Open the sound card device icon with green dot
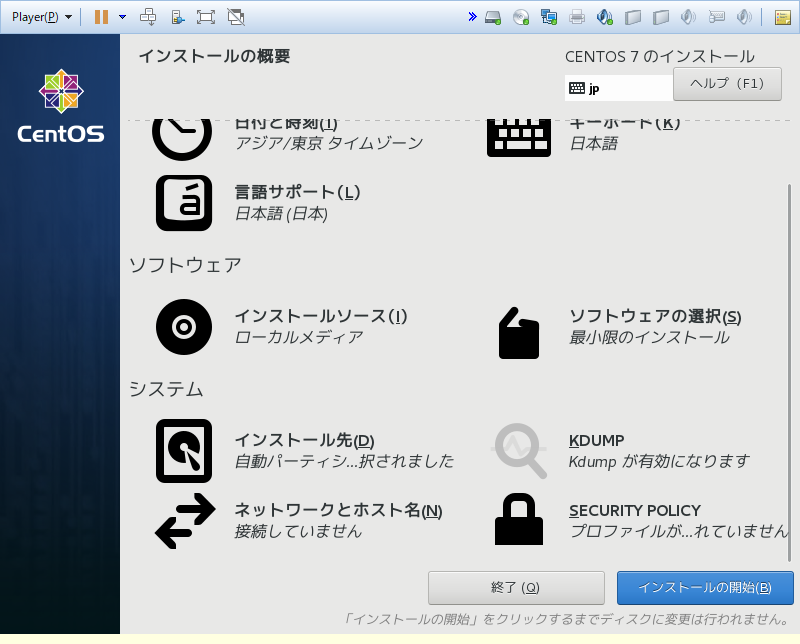This screenshot has width=800, height=644. (605, 17)
